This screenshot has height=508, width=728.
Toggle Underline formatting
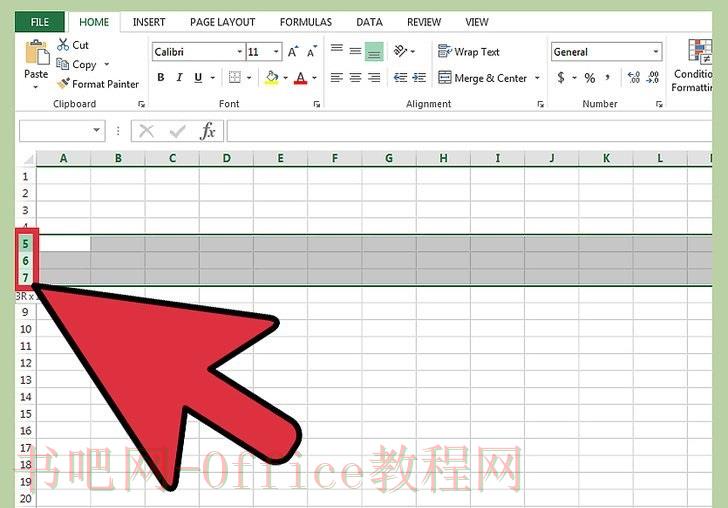point(198,78)
